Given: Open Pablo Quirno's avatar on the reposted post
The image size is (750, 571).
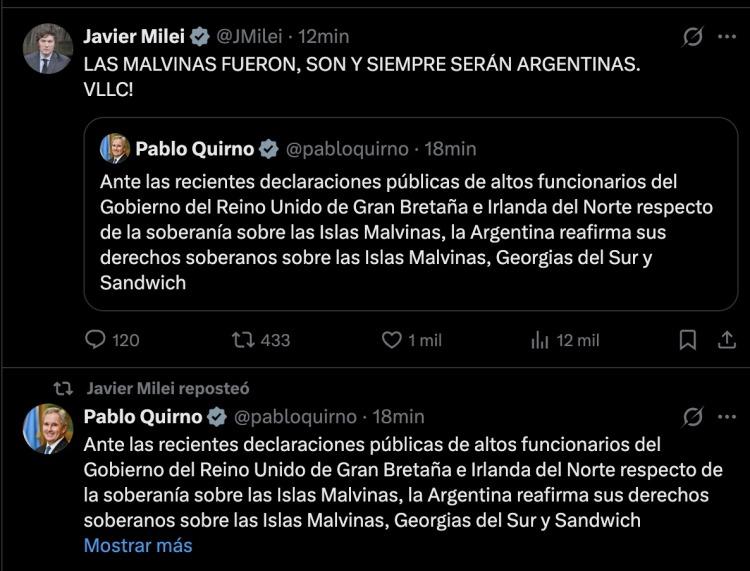Looking at the screenshot, I should 48,429.
